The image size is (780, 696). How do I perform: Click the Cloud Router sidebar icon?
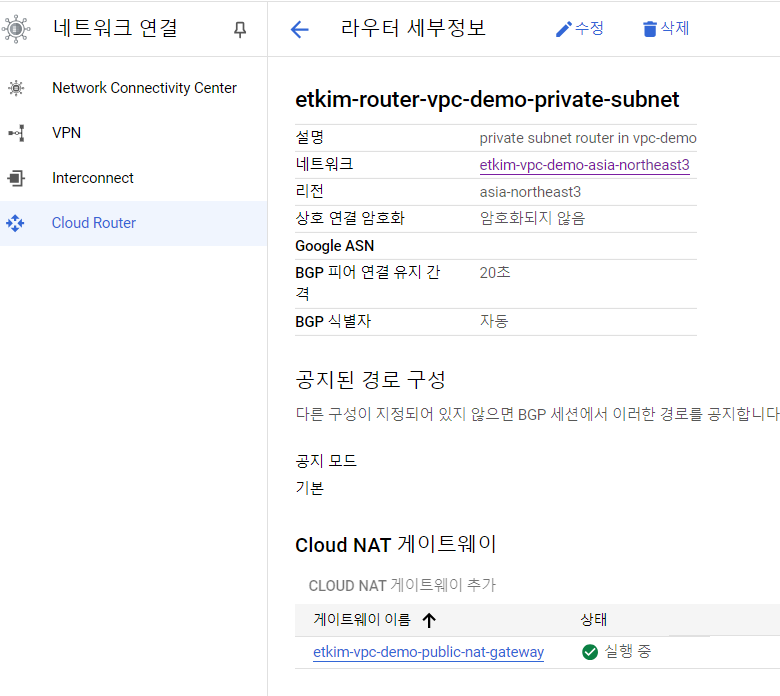pos(15,223)
